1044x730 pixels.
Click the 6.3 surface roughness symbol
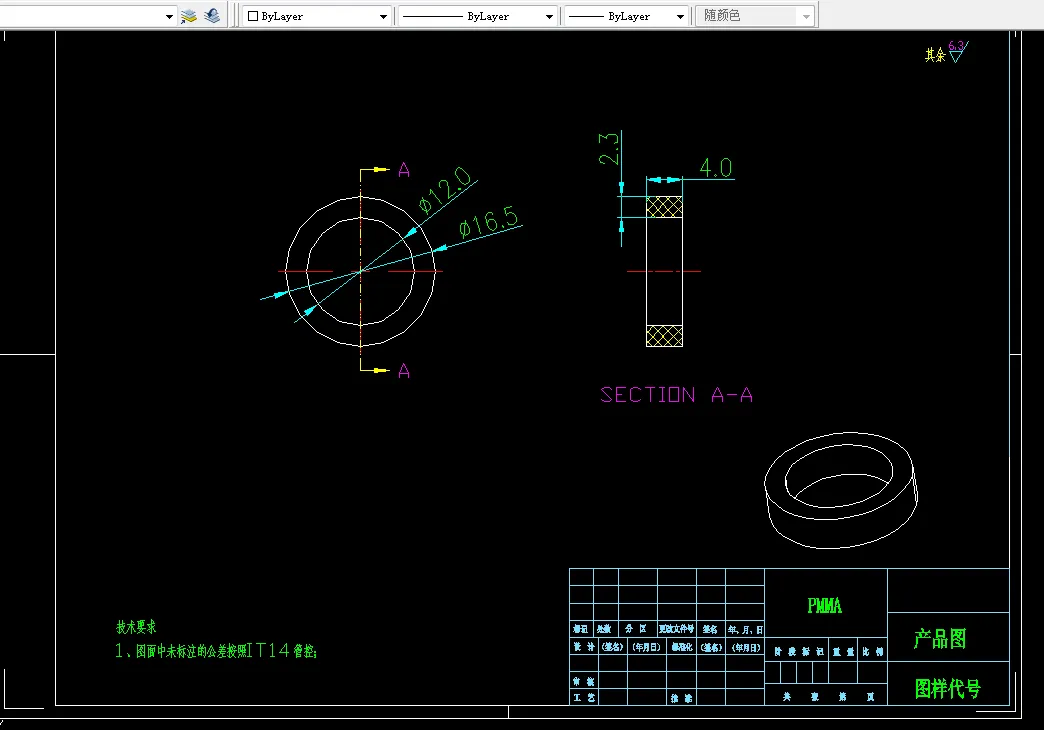coord(957,51)
